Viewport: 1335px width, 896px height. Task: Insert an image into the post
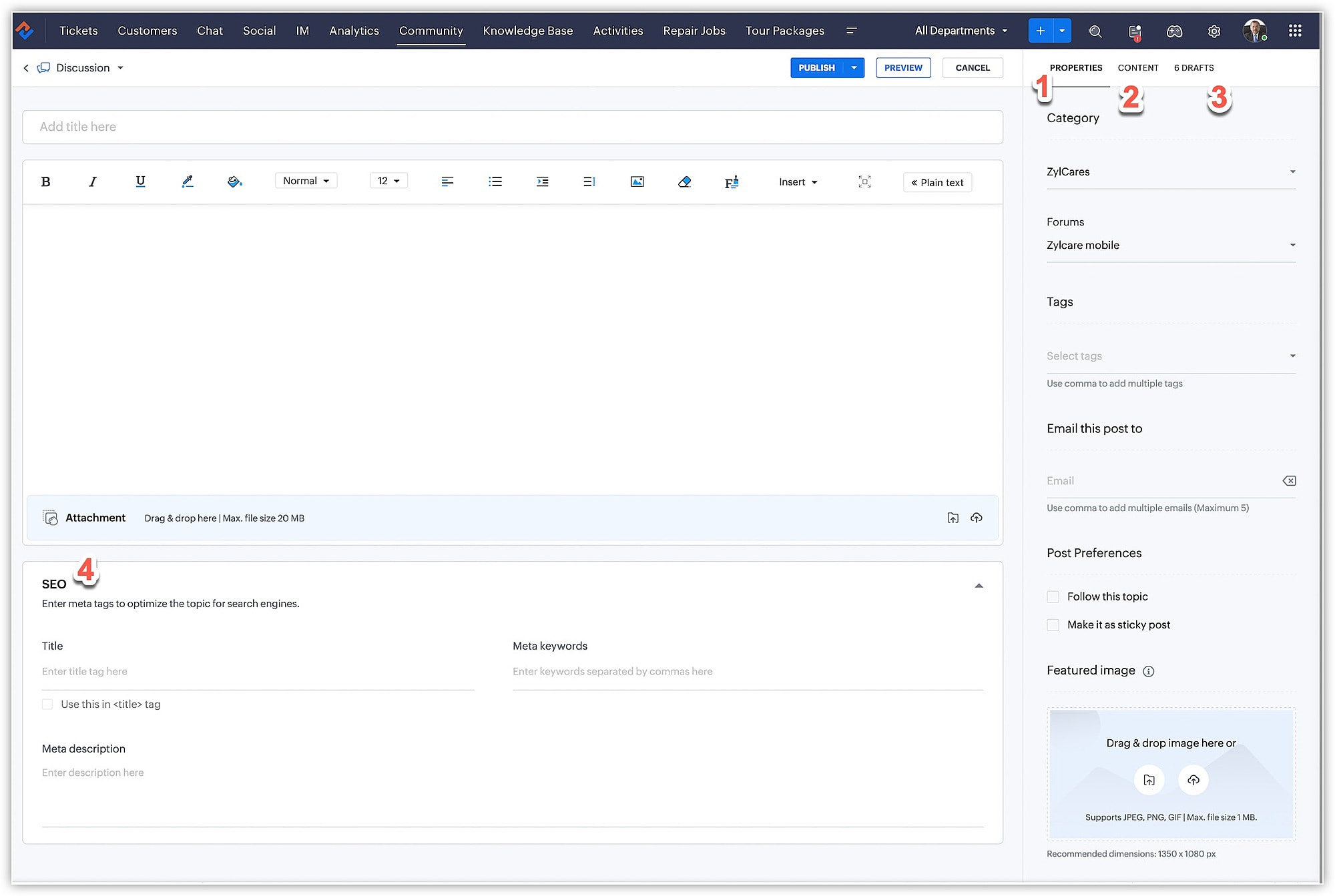tap(637, 181)
